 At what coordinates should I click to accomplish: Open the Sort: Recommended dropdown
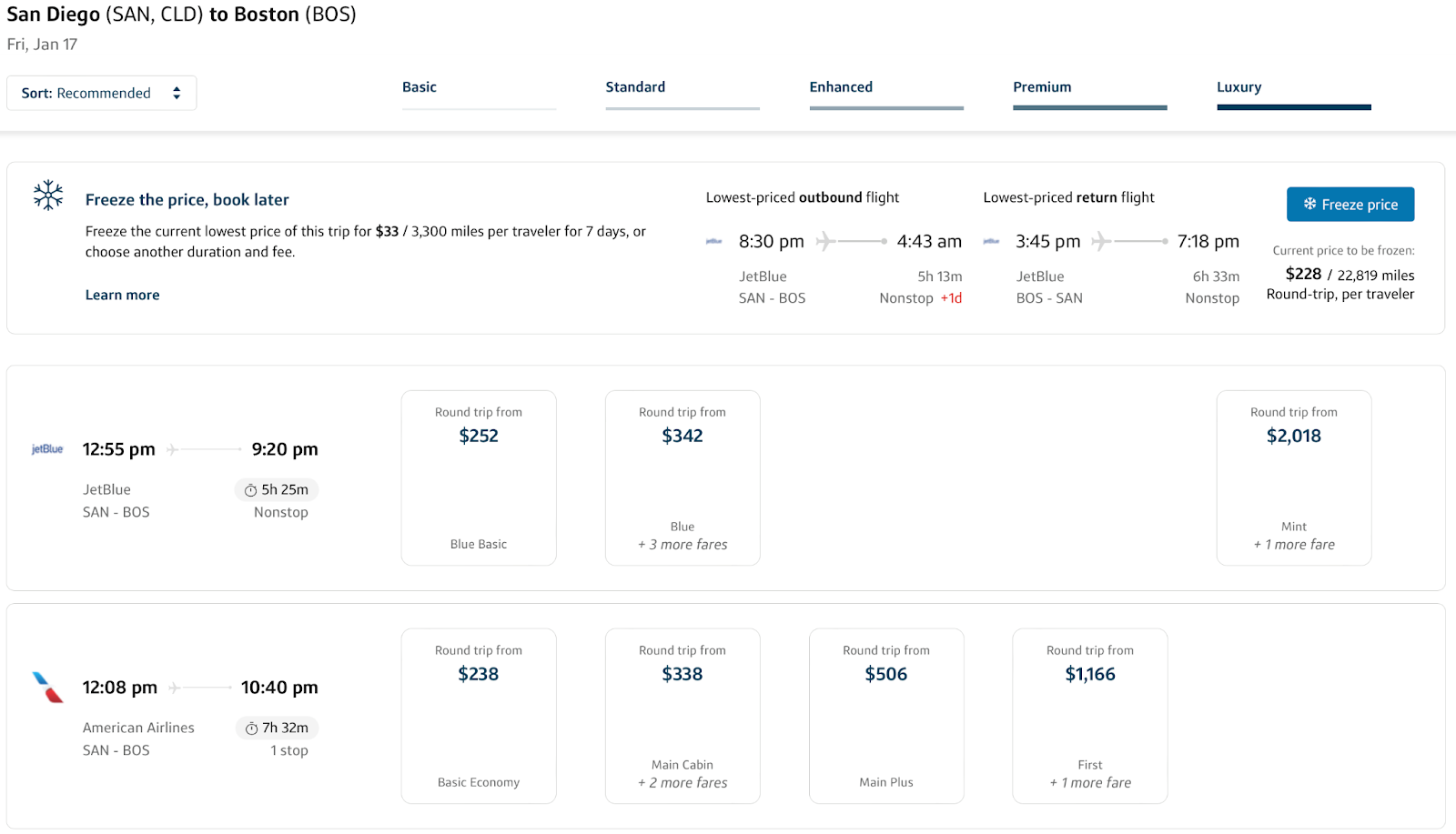coord(101,93)
